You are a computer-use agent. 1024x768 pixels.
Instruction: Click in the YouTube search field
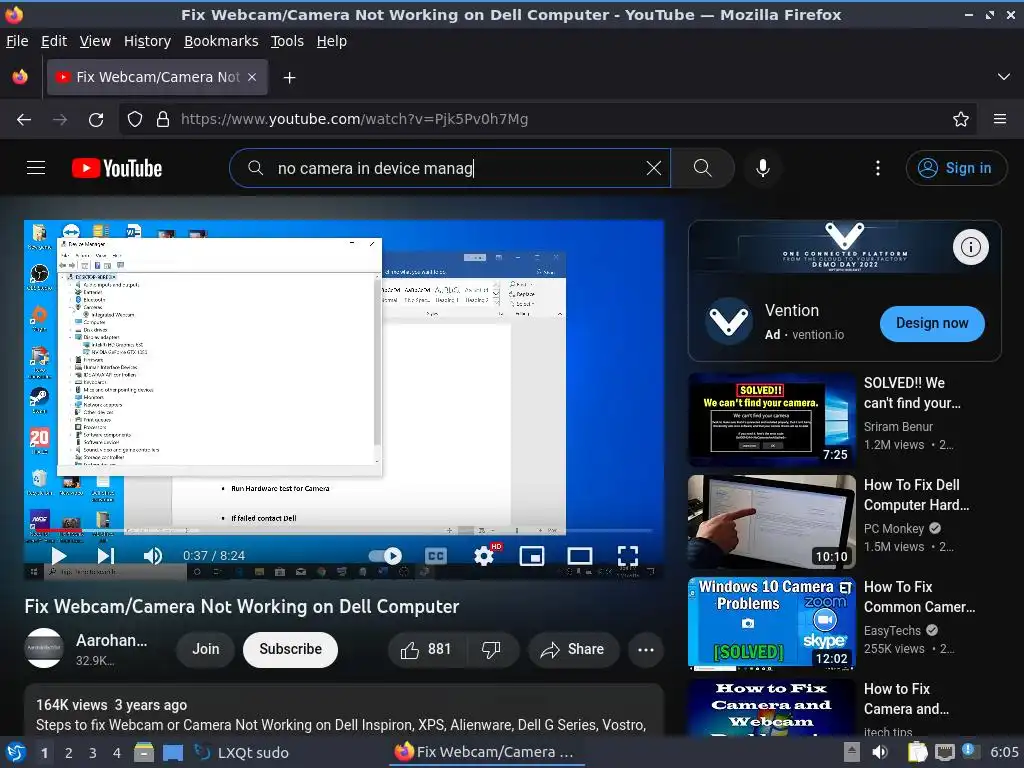(x=451, y=168)
